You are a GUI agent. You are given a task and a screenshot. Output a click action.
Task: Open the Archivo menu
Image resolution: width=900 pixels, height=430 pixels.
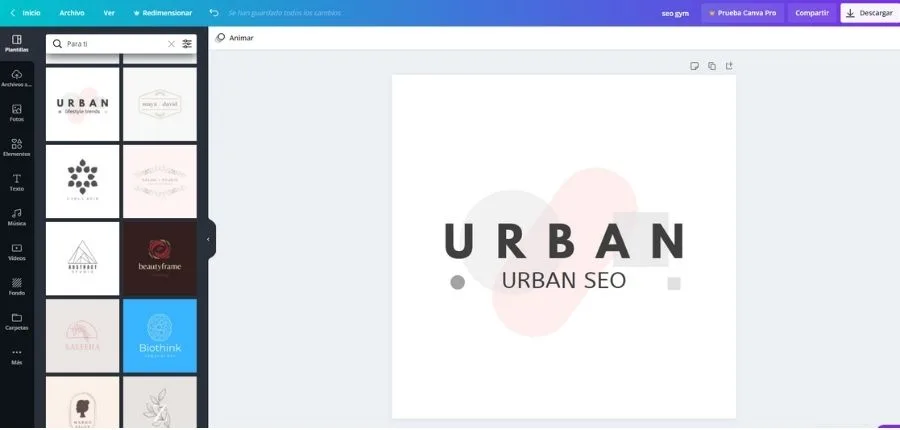[x=72, y=13]
